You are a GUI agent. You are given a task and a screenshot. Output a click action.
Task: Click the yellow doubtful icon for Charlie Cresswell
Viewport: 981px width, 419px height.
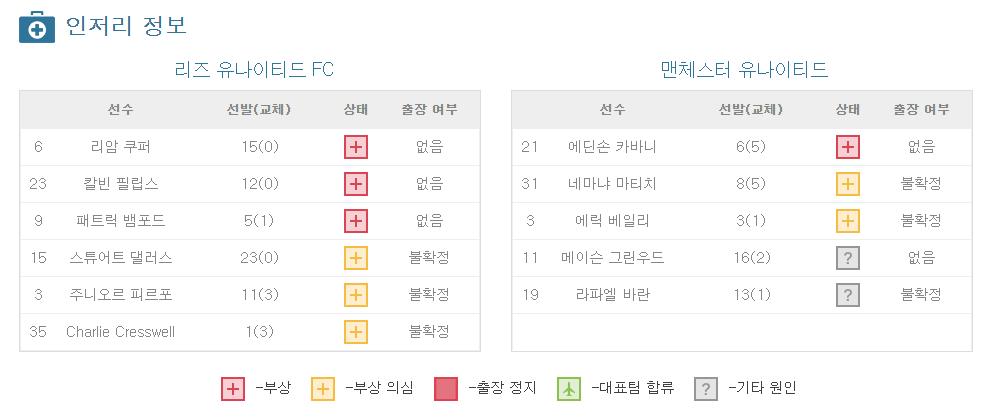(x=356, y=331)
